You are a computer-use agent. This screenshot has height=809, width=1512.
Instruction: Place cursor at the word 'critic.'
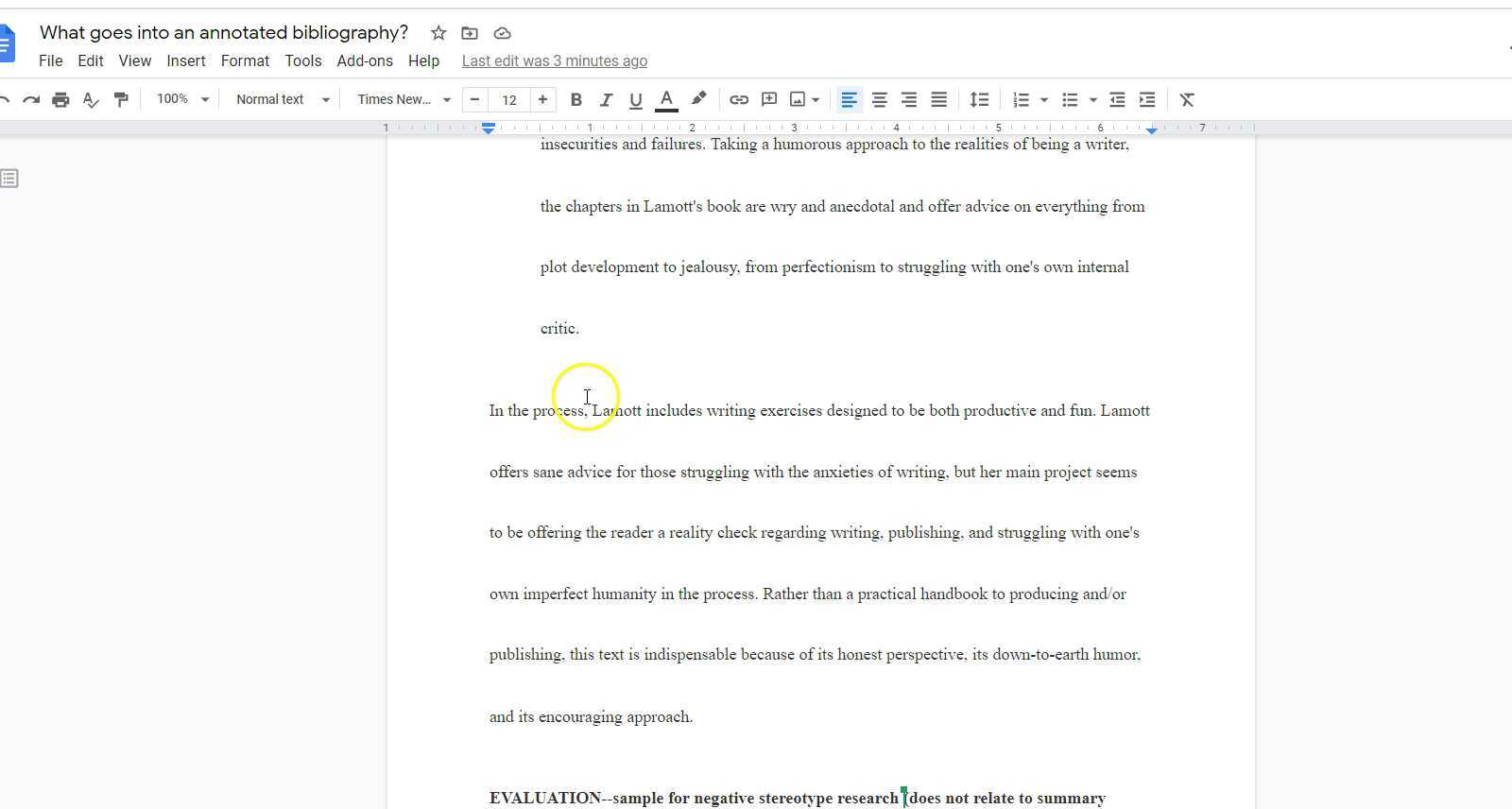point(559,329)
